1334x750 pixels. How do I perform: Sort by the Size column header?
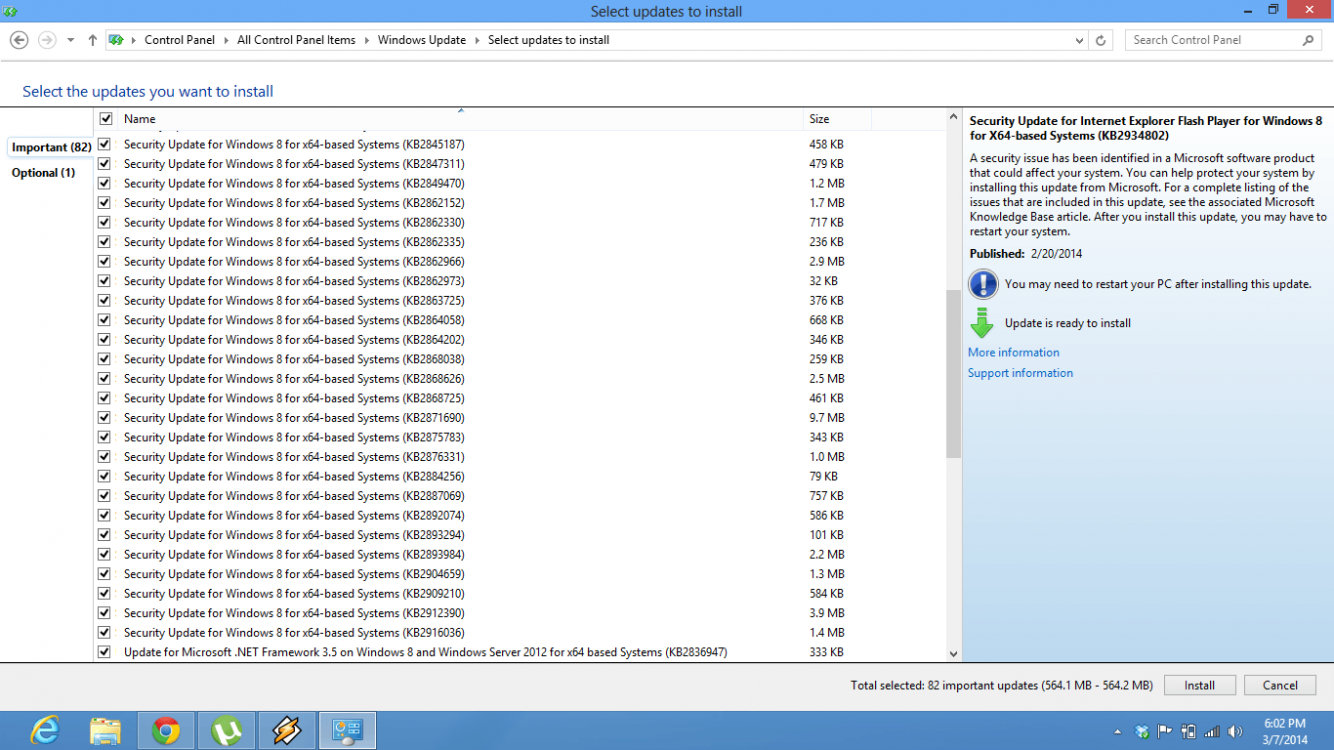[837, 119]
